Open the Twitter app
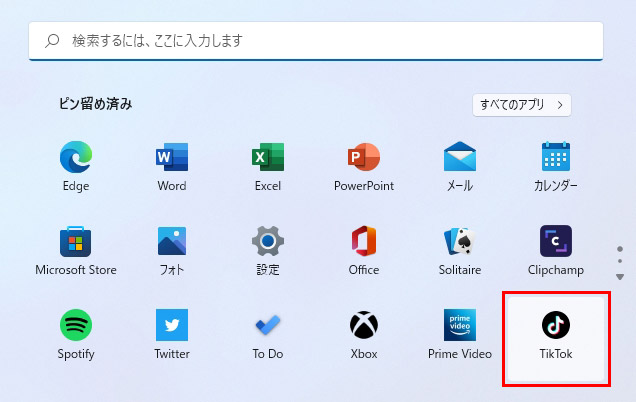This screenshot has height=402, width=636. click(172, 326)
